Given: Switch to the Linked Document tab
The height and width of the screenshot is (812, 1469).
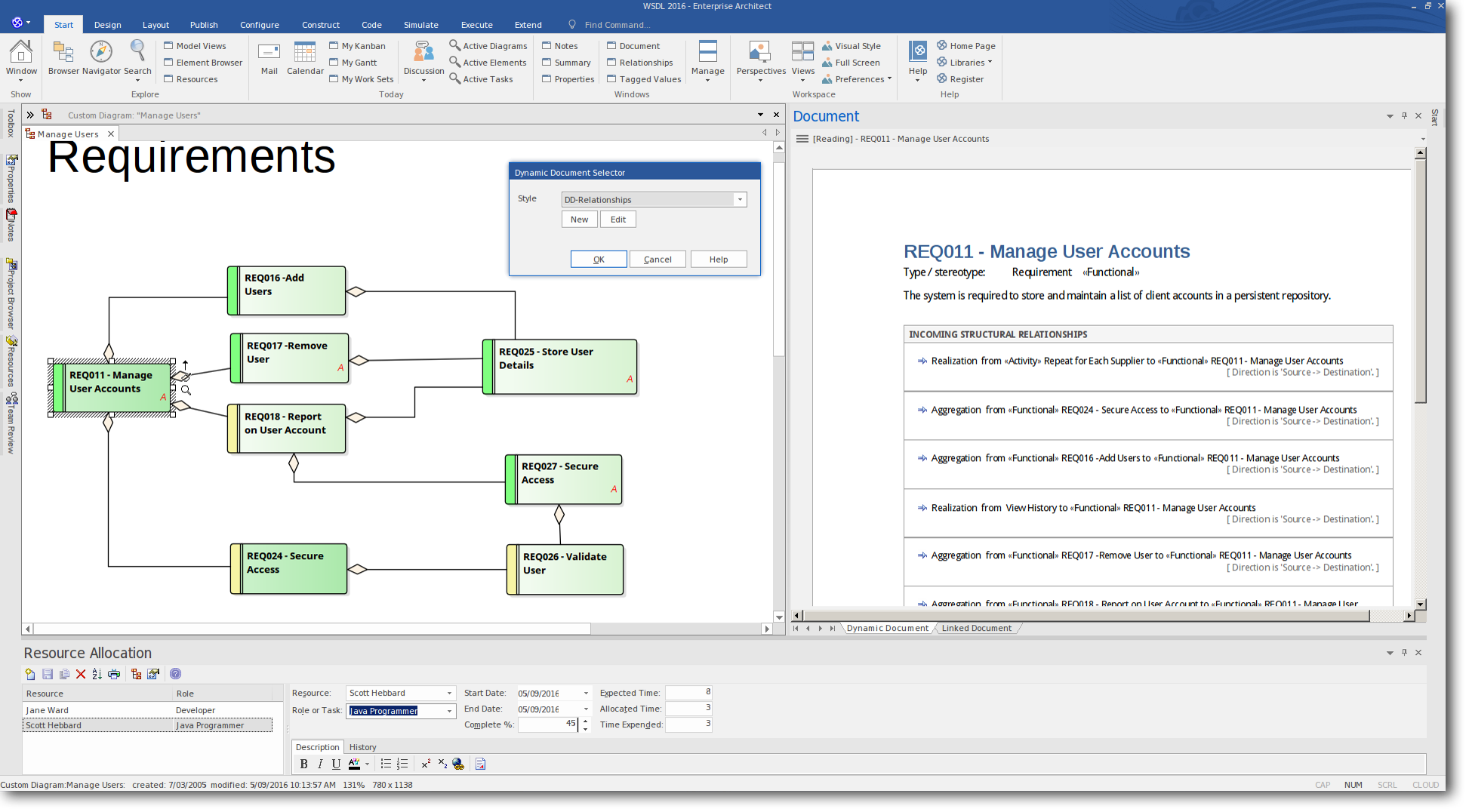Looking at the screenshot, I should (976, 628).
